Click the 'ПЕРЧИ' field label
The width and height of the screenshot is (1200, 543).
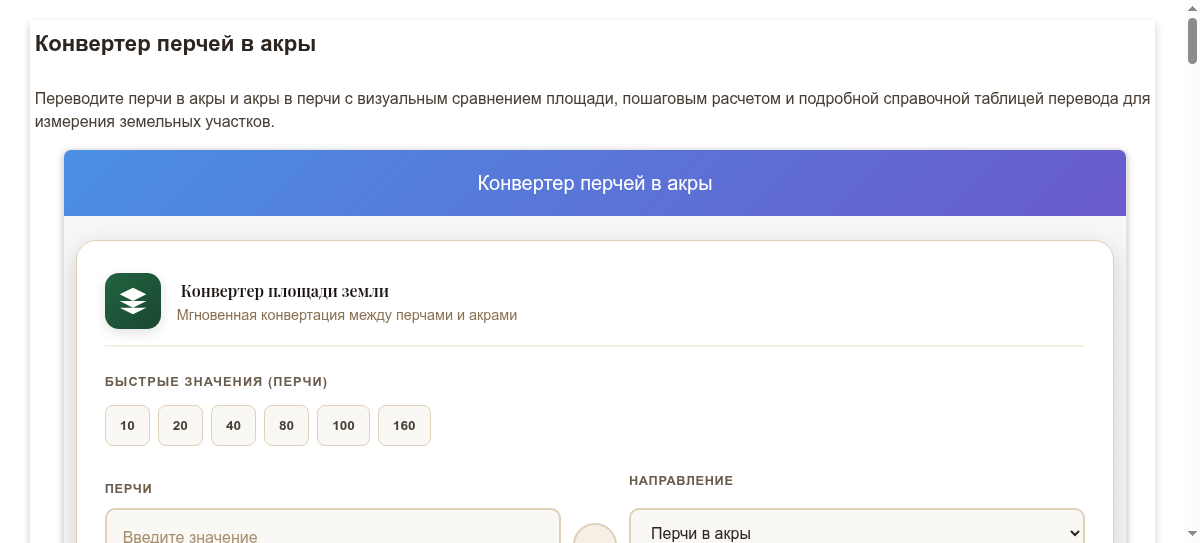coord(129,489)
